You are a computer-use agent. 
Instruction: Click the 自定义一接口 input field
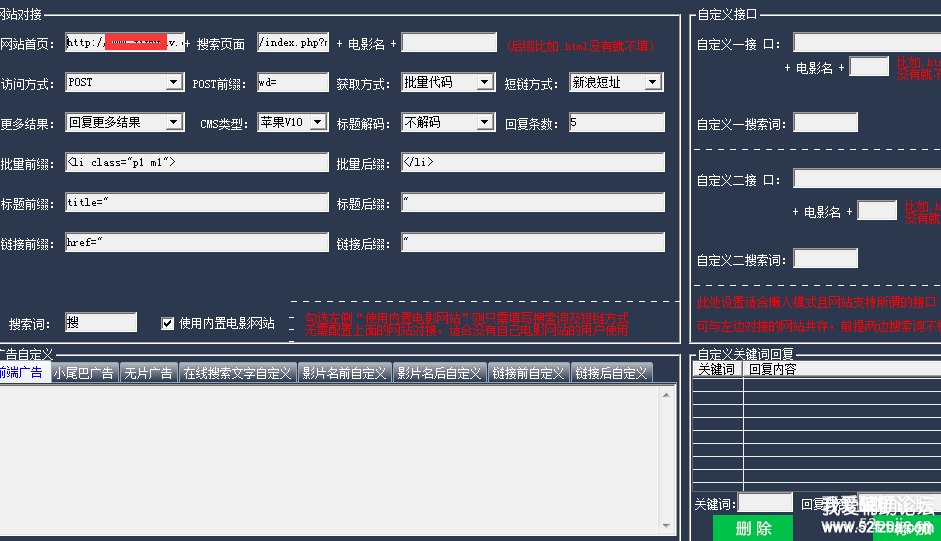[x=867, y=42]
